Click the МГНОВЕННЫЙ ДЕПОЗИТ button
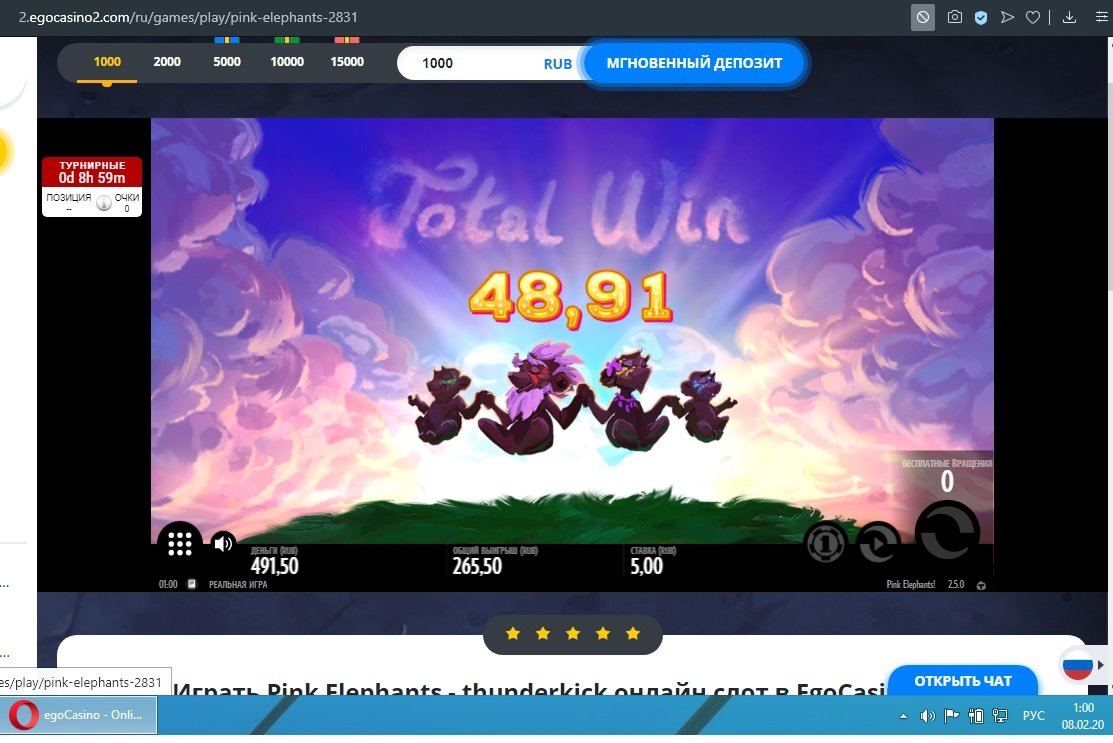This screenshot has height=743, width=1113. pos(694,63)
